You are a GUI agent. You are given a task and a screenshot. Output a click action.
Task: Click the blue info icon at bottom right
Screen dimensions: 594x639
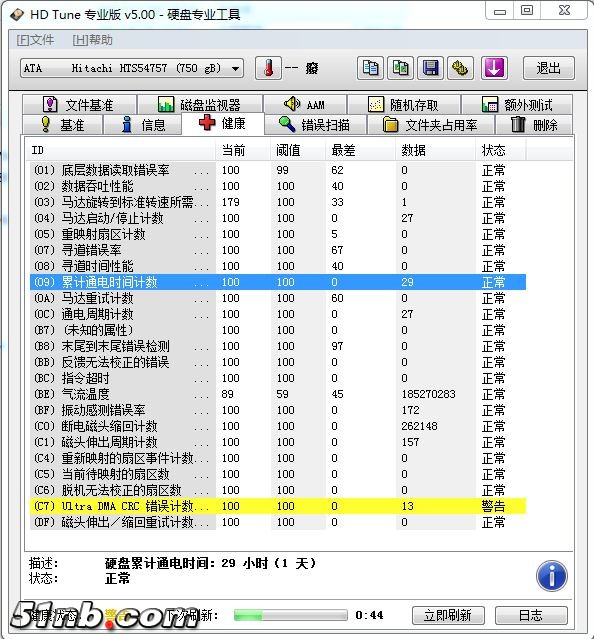point(552,576)
